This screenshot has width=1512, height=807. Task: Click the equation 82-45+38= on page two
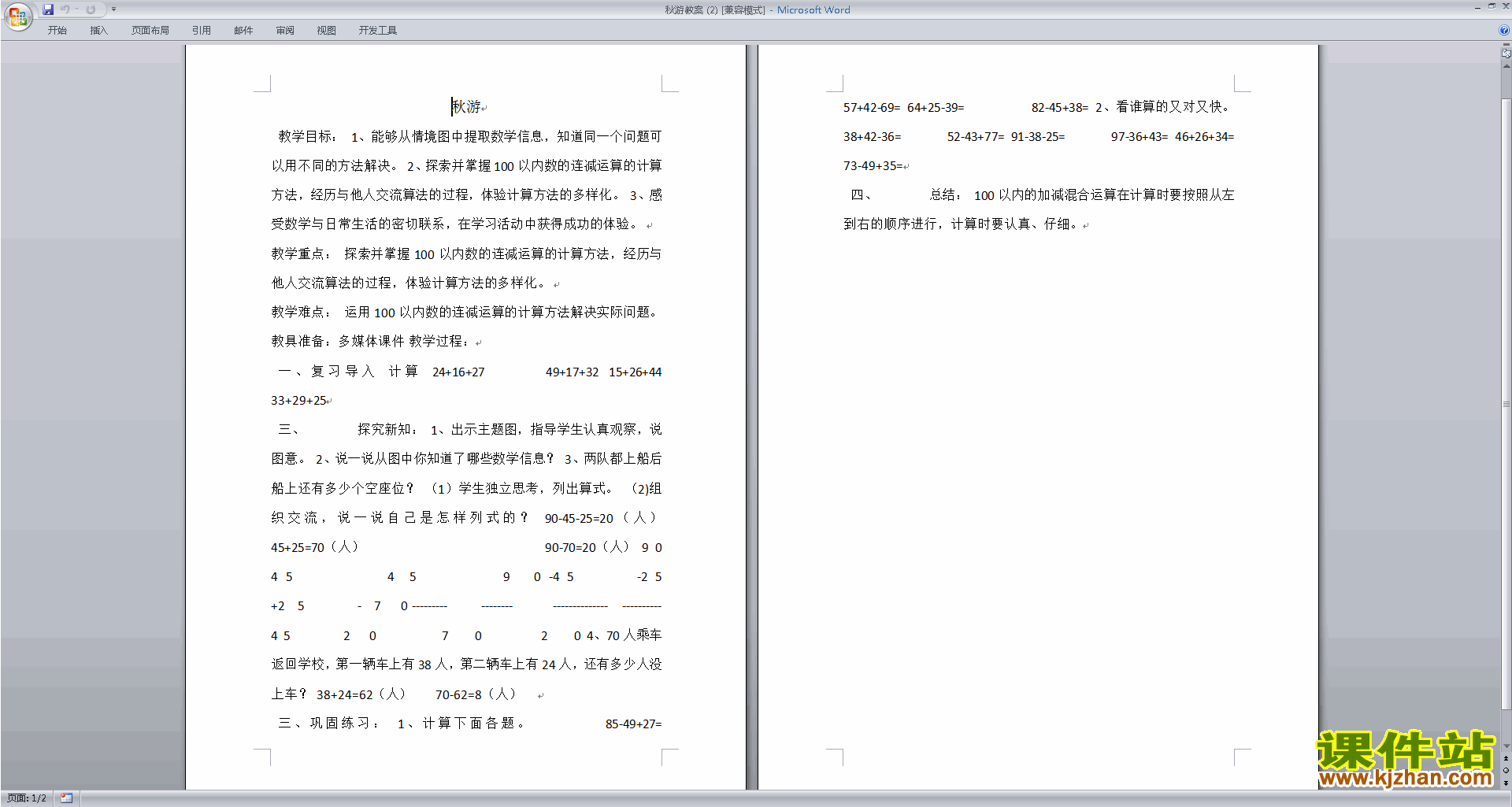[x=1060, y=107]
